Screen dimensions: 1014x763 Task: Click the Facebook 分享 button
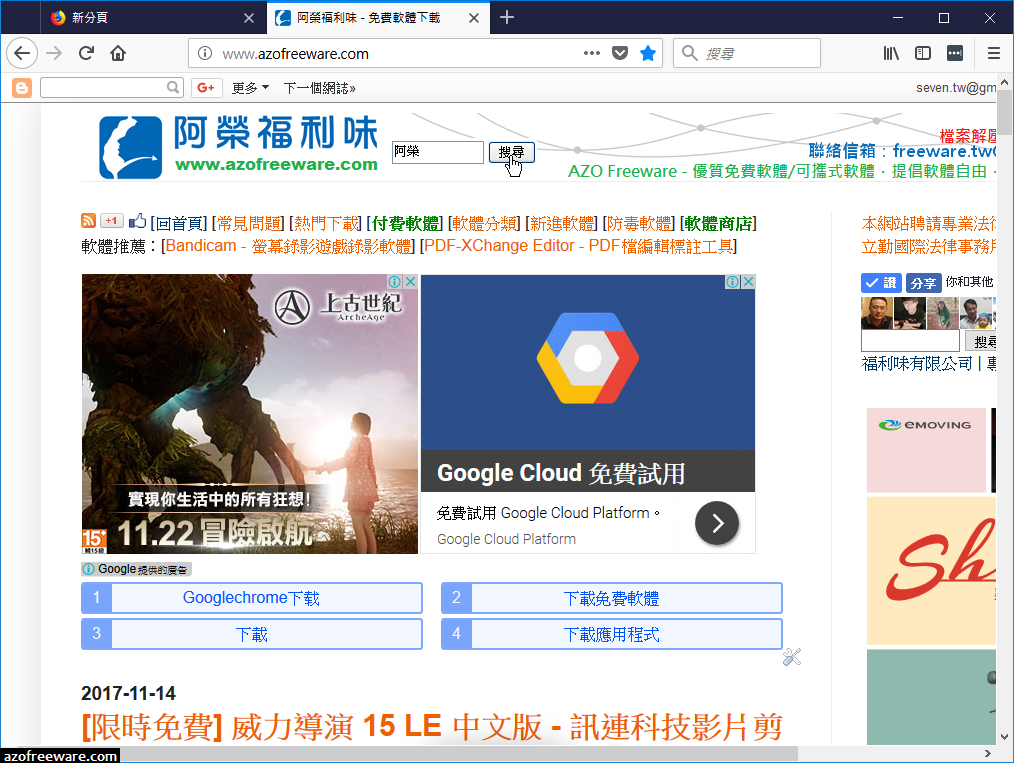pyautogui.click(x=923, y=283)
